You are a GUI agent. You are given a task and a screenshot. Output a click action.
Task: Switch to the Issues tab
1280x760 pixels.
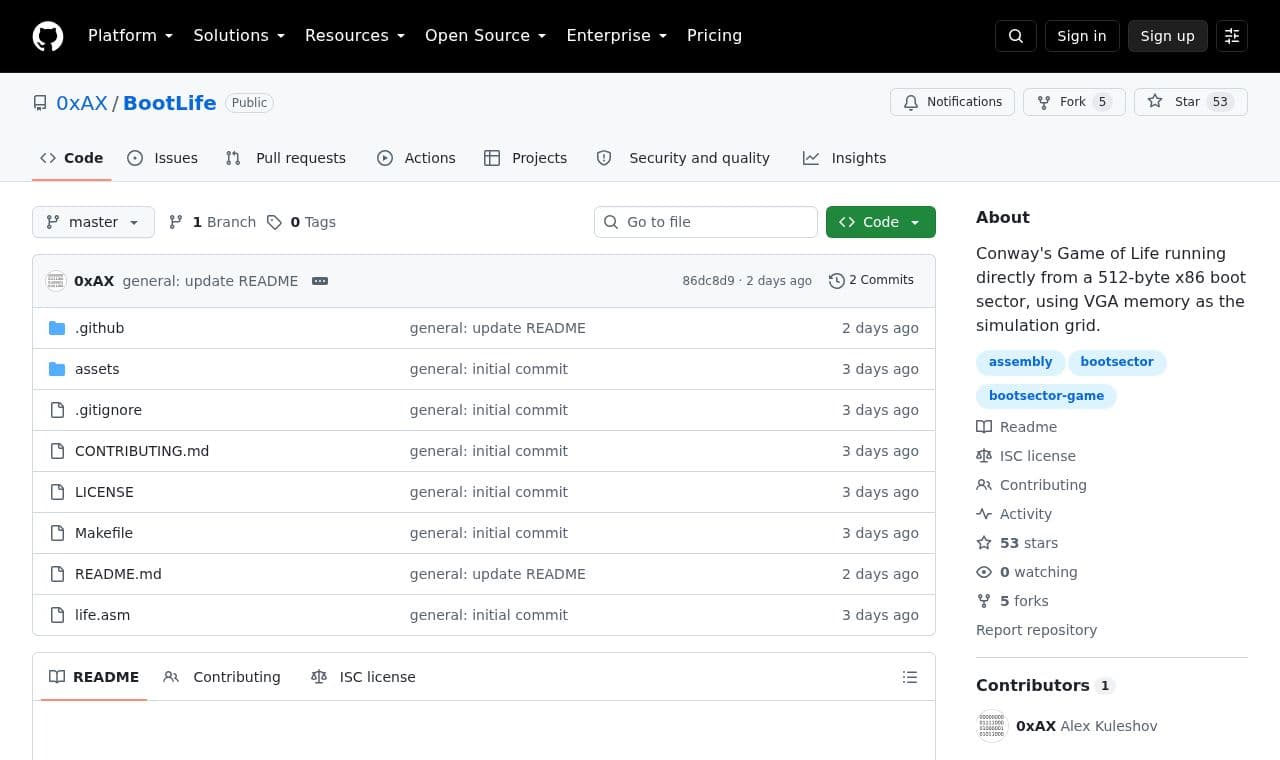(163, 158)
